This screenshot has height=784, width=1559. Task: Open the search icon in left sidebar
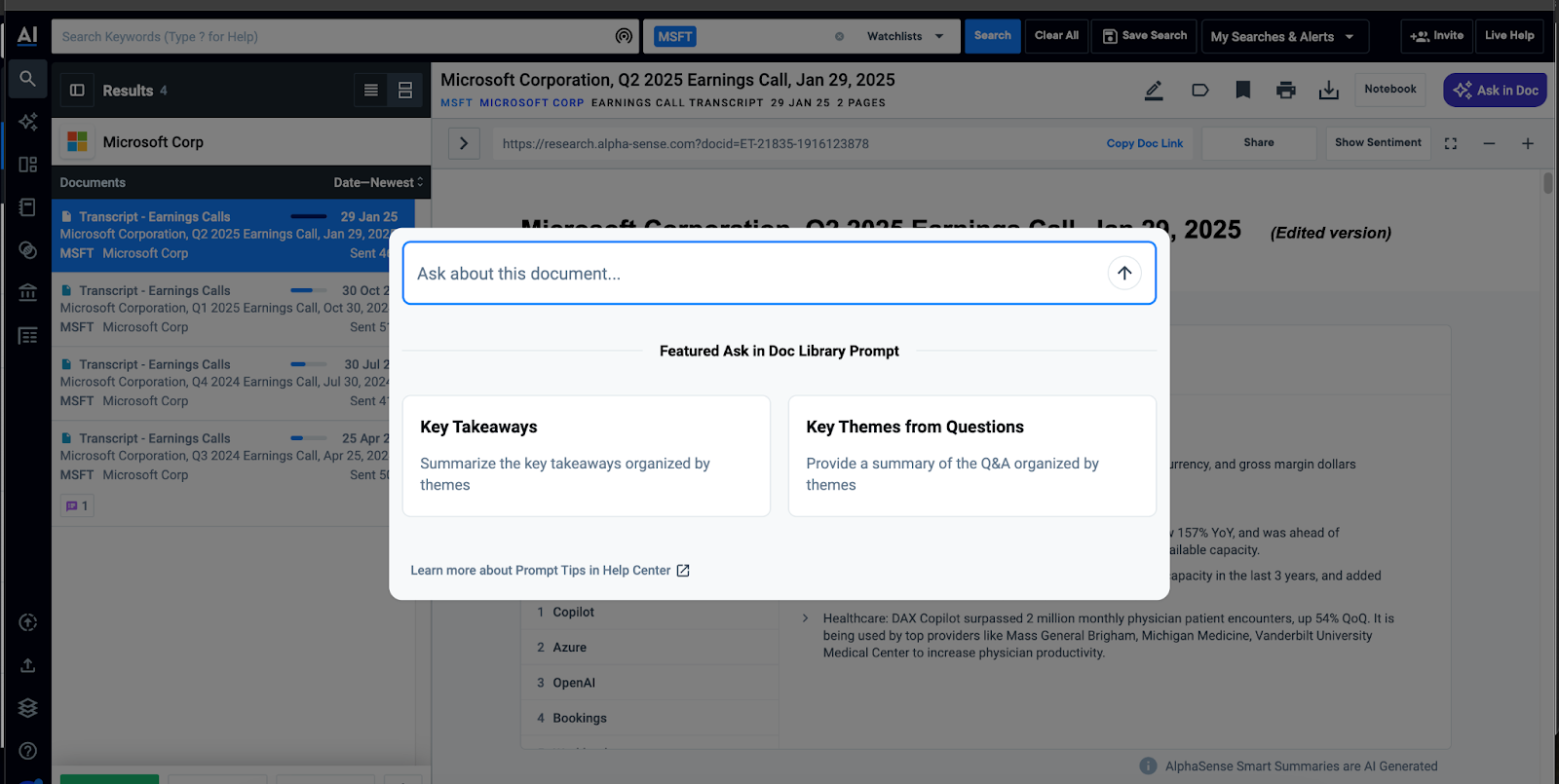pyautogui.click(x=27, y=79)
